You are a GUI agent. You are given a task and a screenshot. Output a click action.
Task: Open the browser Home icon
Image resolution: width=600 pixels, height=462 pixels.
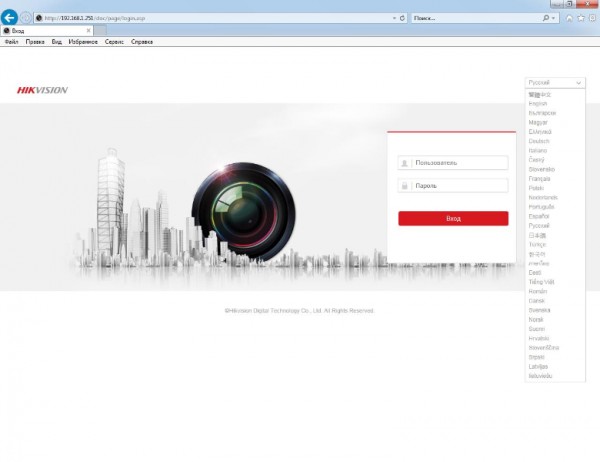coord(569,18)
